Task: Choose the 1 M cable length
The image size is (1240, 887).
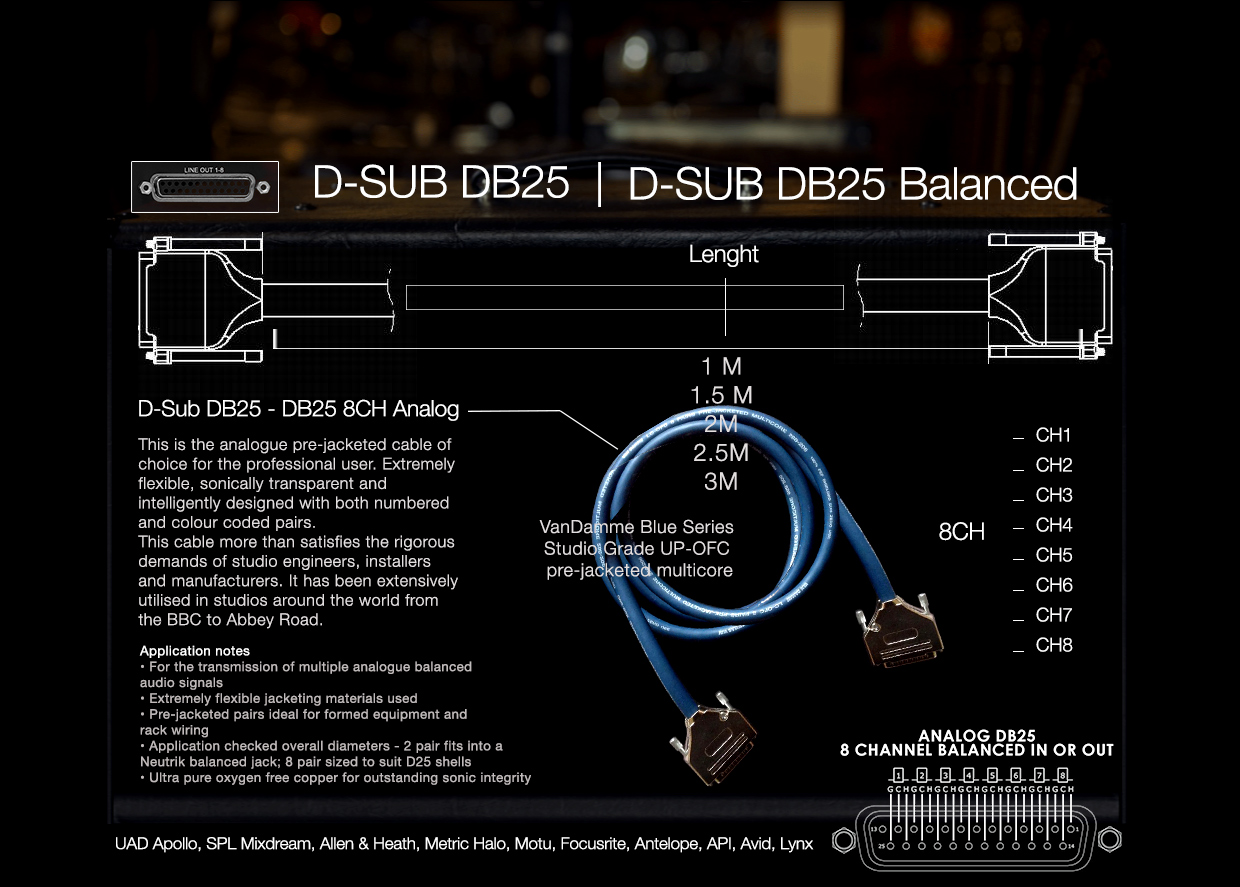Action: (x=722, y=367)
